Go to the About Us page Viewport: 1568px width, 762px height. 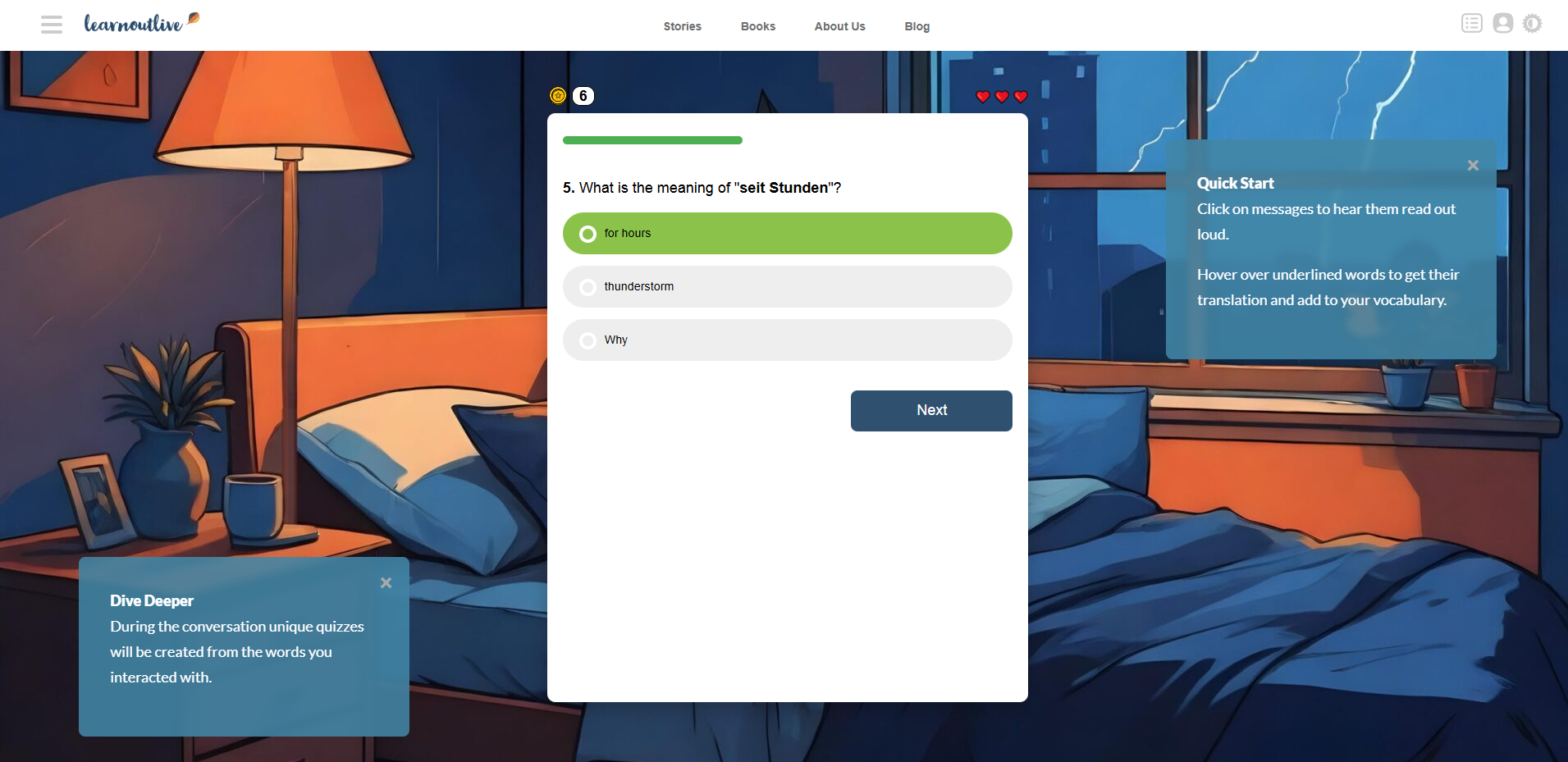pos(840,26)
